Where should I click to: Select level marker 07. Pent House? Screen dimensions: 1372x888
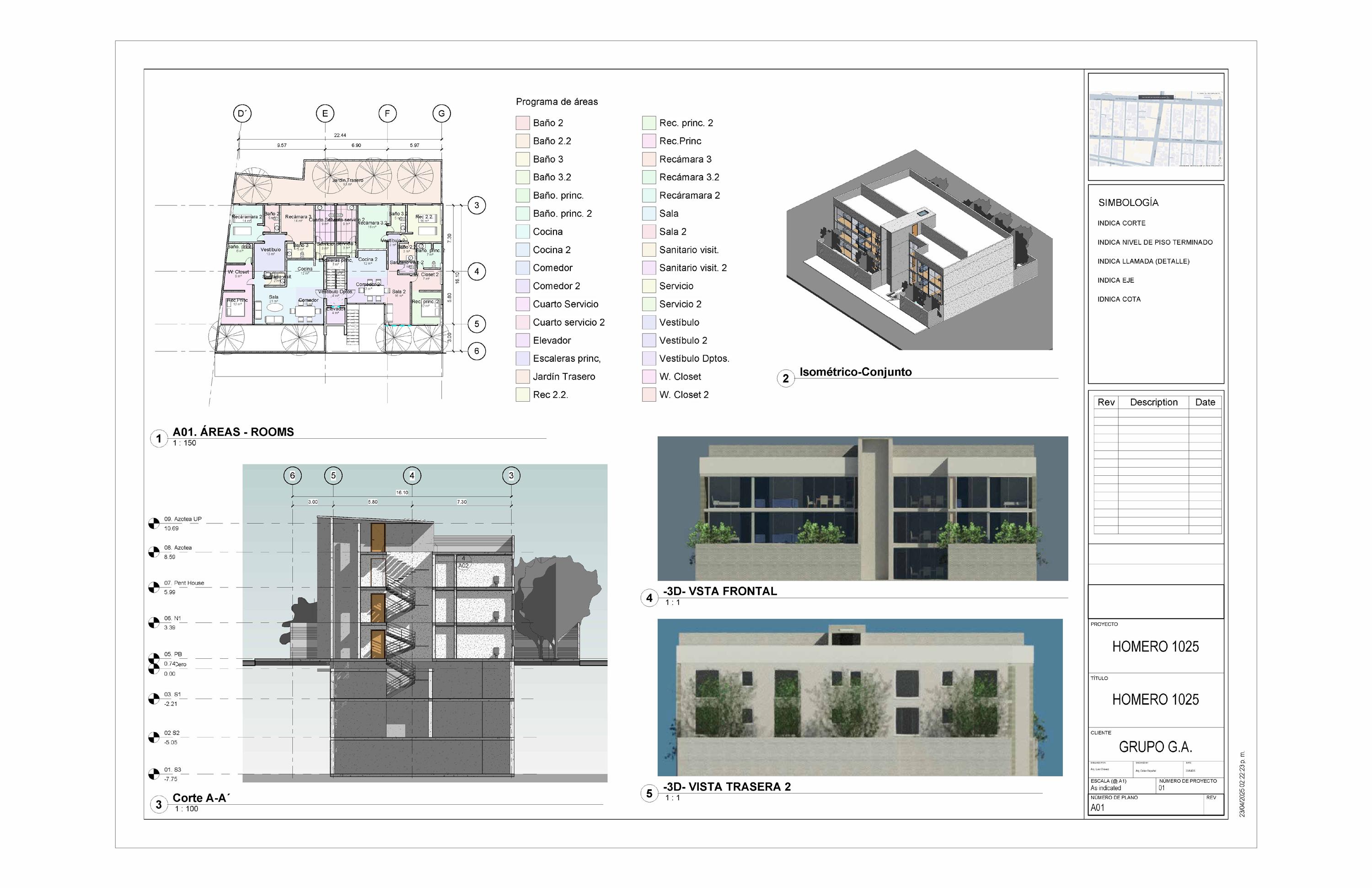(x=154, y=587)
